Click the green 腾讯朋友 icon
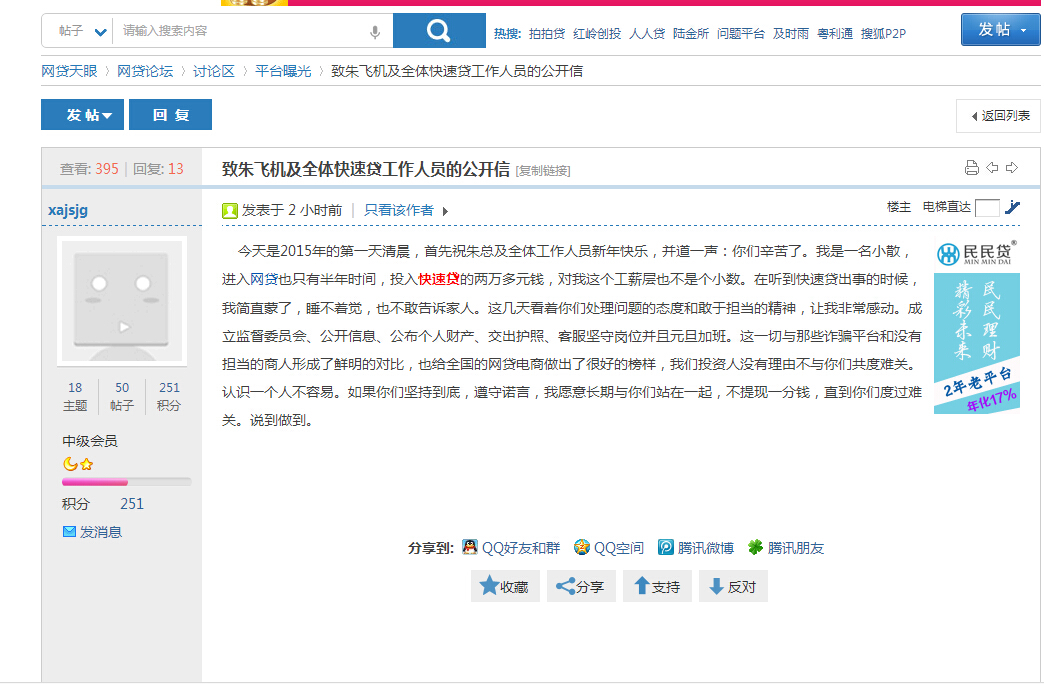The image size is (1044, 684). (x=755, y=547)
